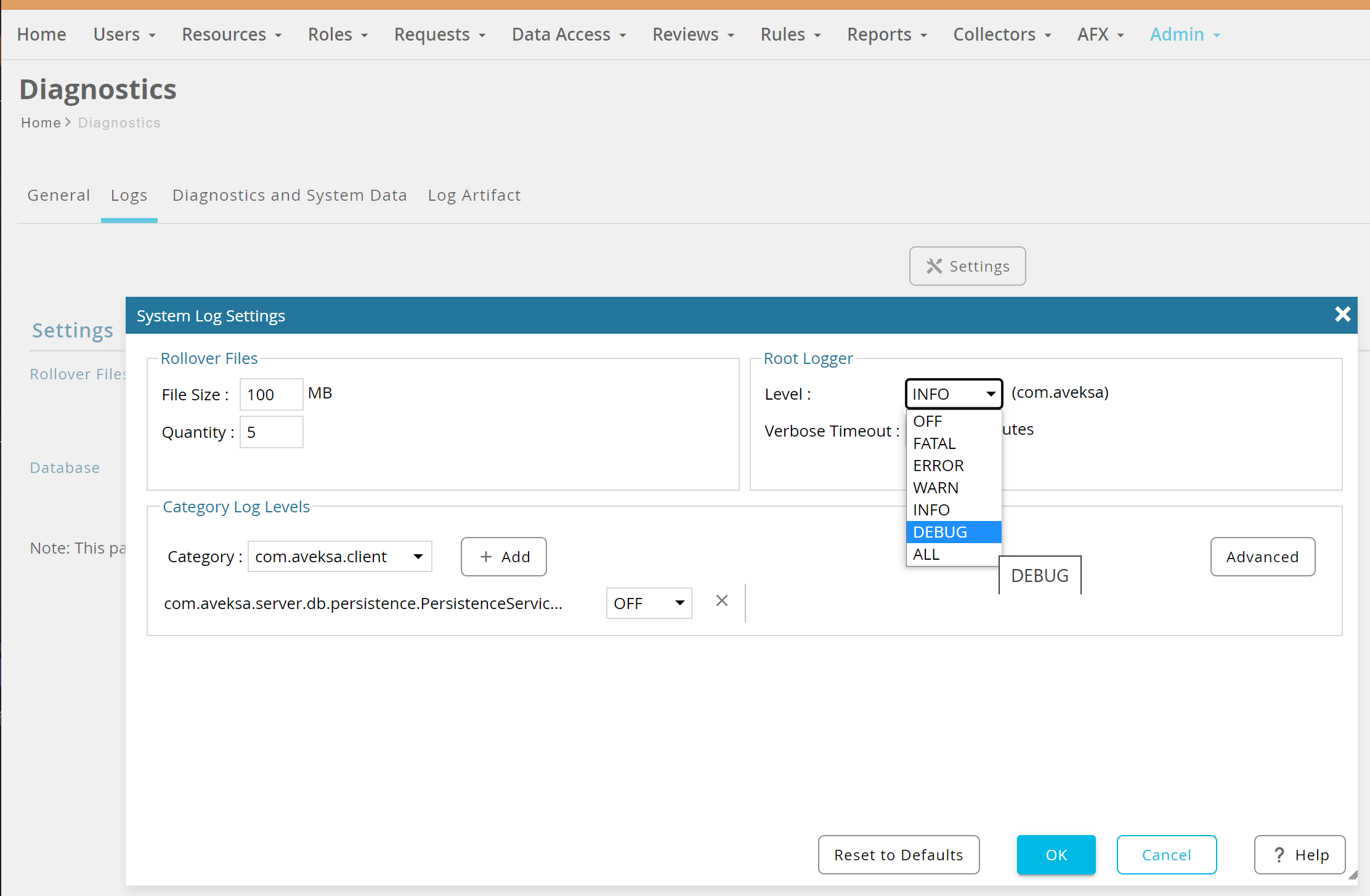Pick OFF from the Root Logger levels
Image resolution: width=1370 pixels, height=896 pixels.
953,421
